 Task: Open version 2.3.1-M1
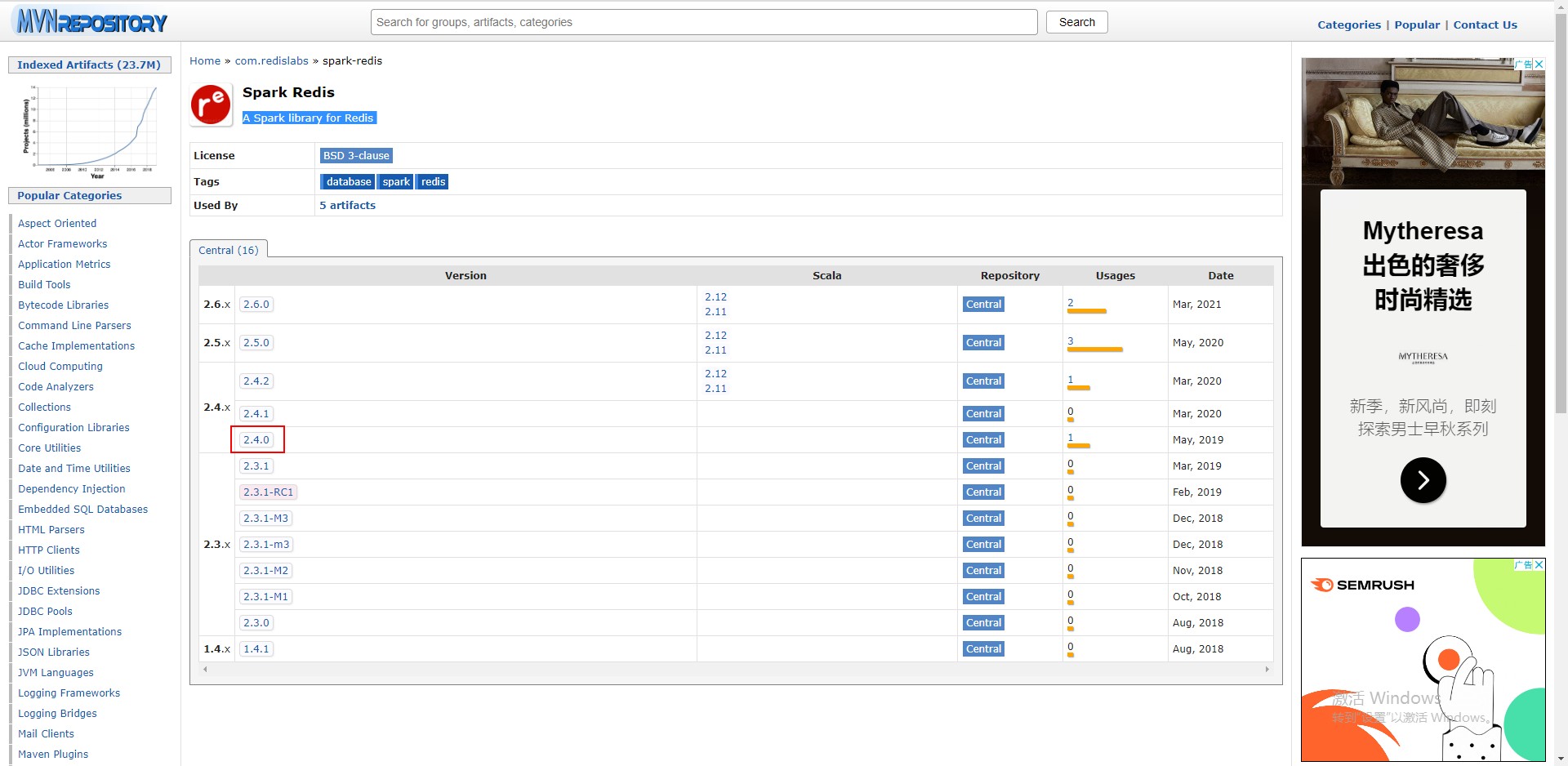(266, 596)
